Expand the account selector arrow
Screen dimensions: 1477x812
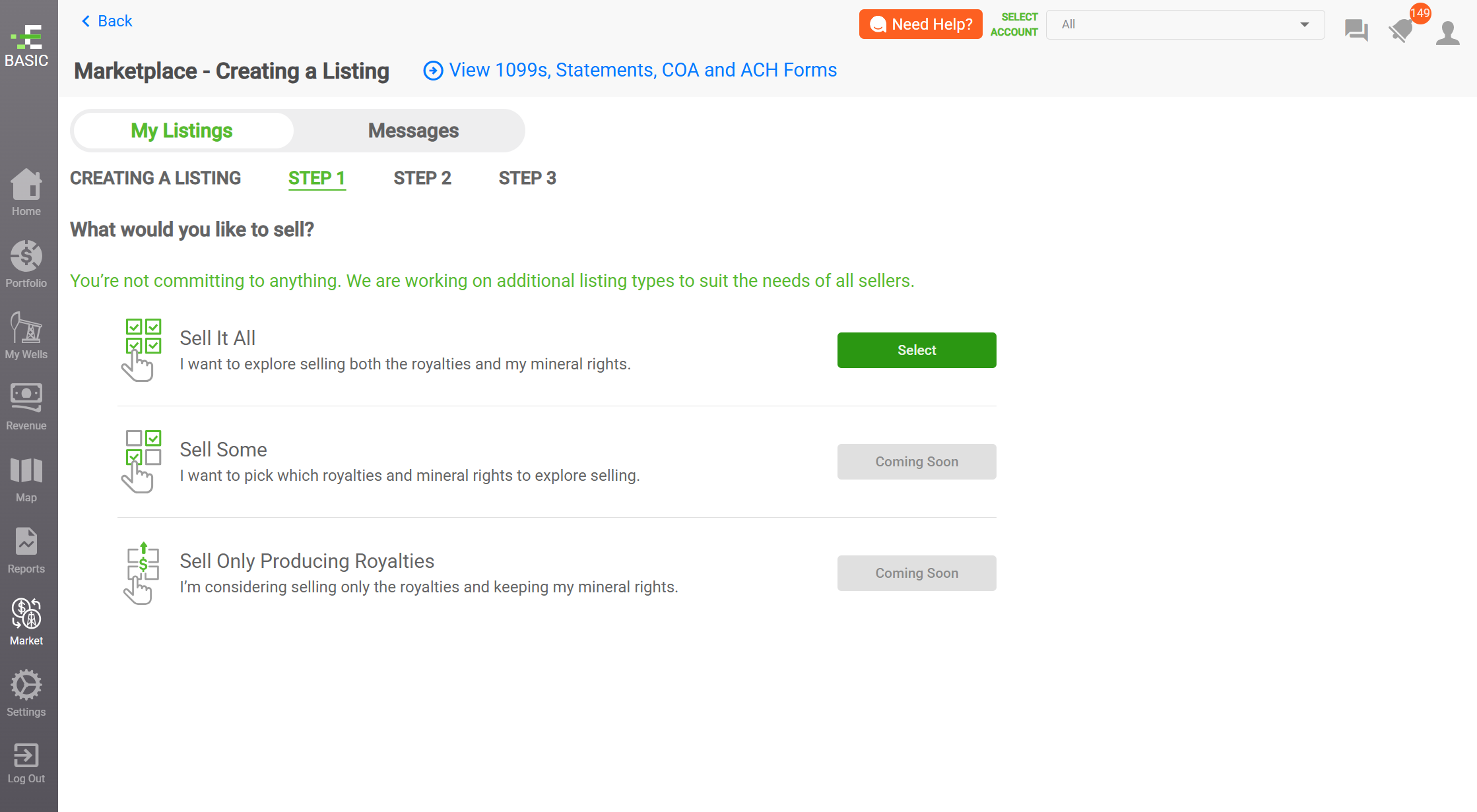click(1305, 24)
